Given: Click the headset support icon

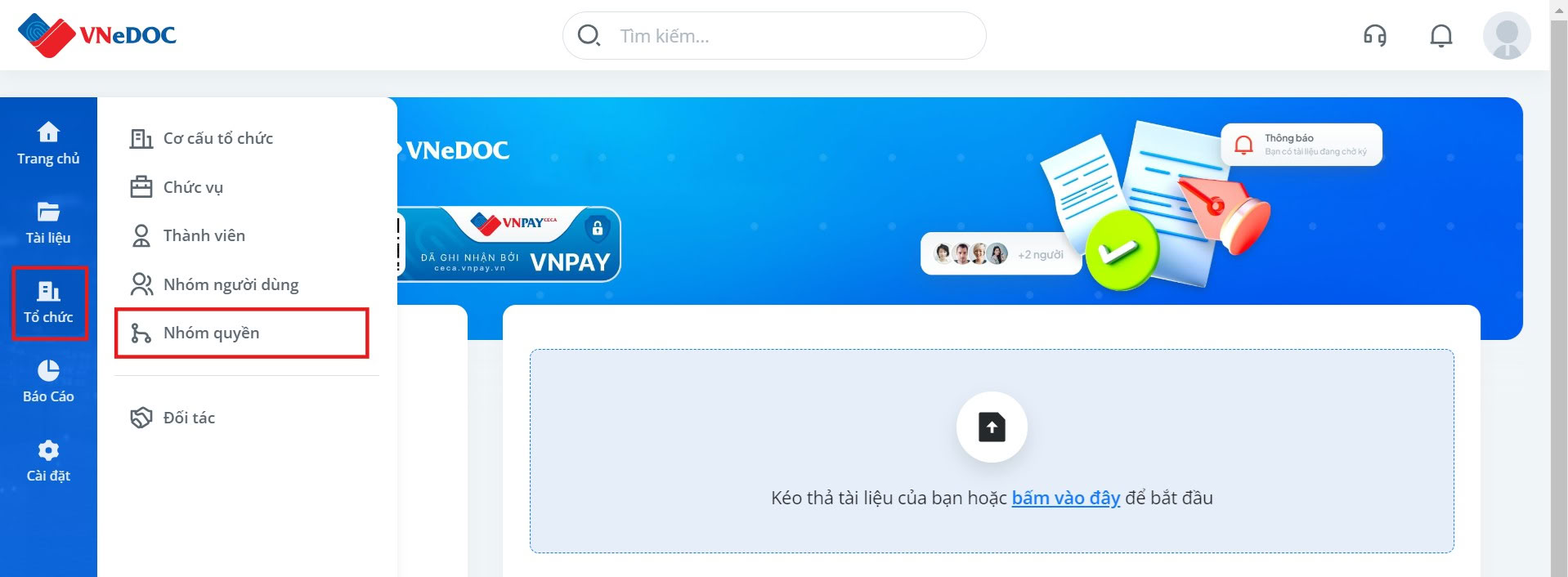Looking at the screenshot, I should point(1375,36).
